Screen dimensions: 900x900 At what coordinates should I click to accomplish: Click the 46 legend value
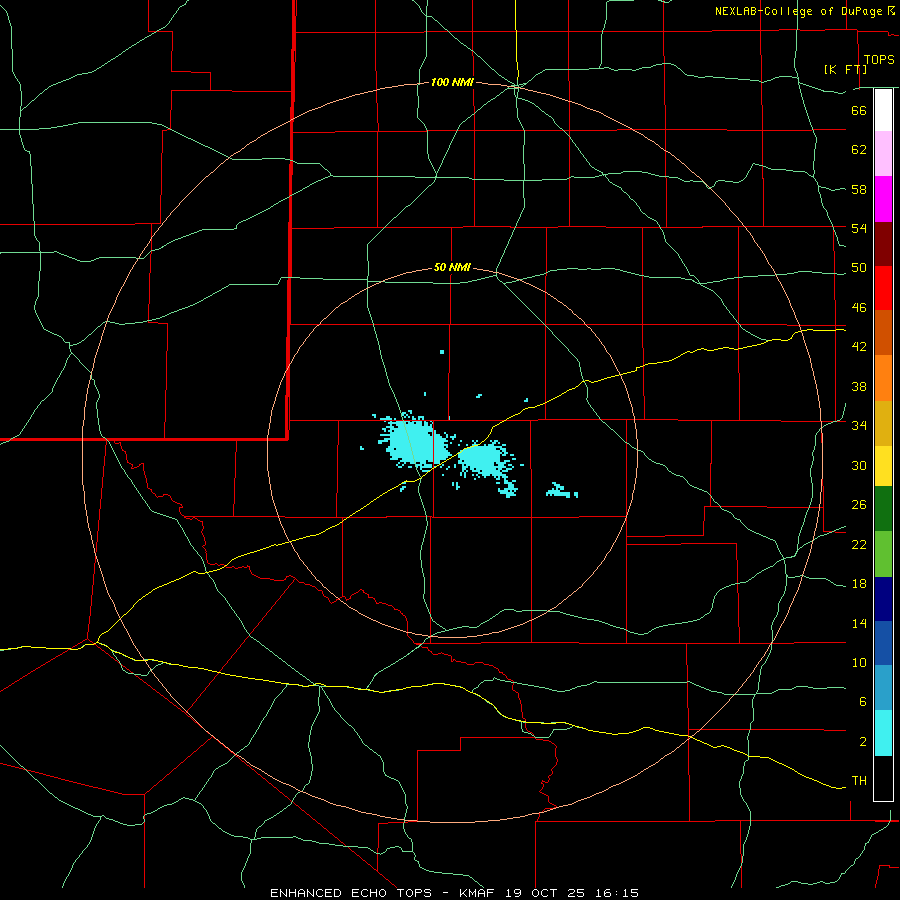pos(859,308)
